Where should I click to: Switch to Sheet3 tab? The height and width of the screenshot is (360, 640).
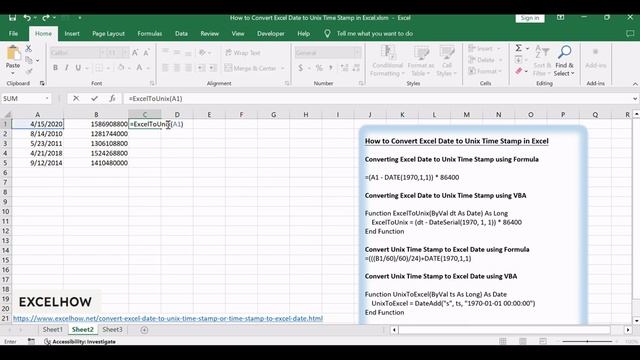click(112, 329)
